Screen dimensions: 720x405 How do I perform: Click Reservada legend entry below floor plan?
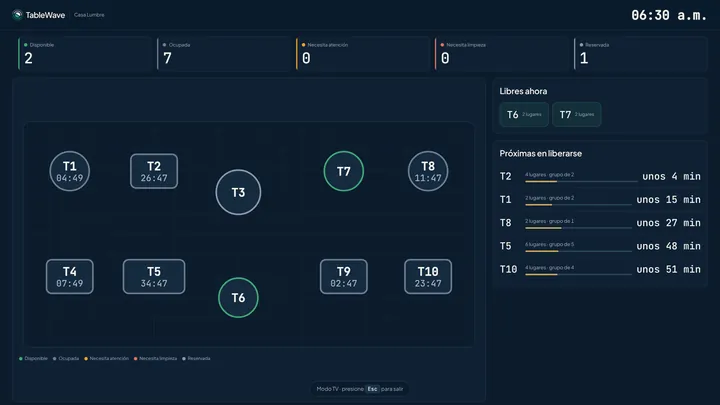pyautogui.click(x=196, y=358)
